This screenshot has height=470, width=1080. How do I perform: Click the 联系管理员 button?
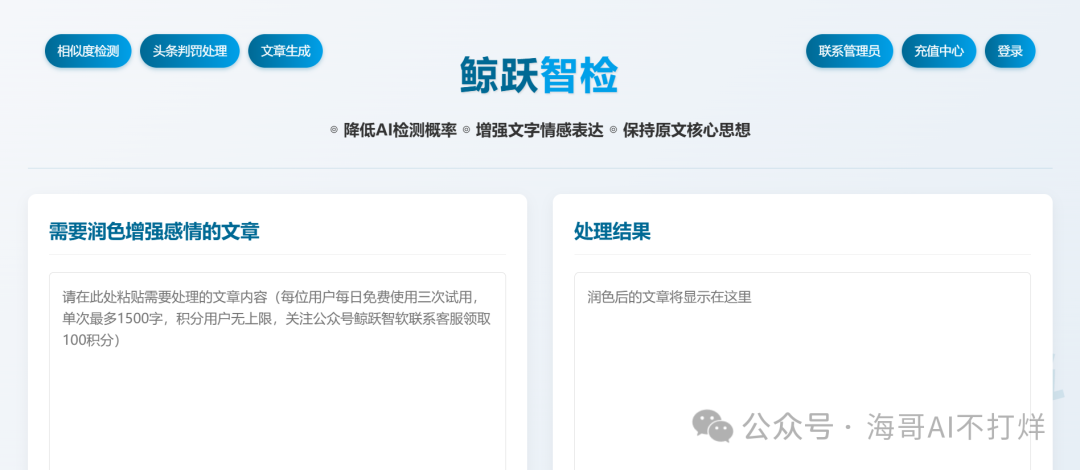tap(849, 51)
